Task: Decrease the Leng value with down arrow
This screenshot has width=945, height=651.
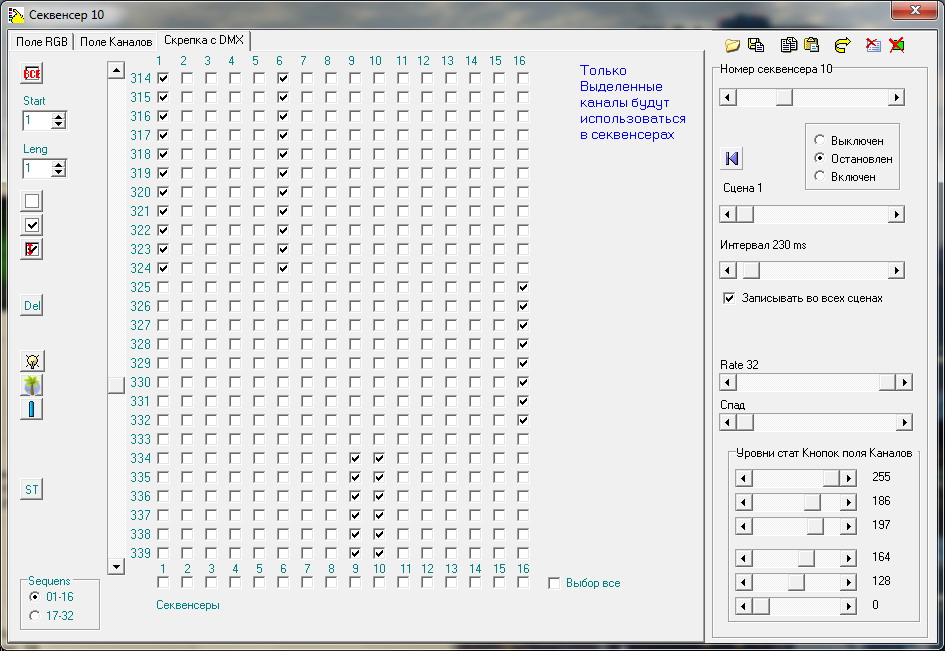Action: [58, 172]
